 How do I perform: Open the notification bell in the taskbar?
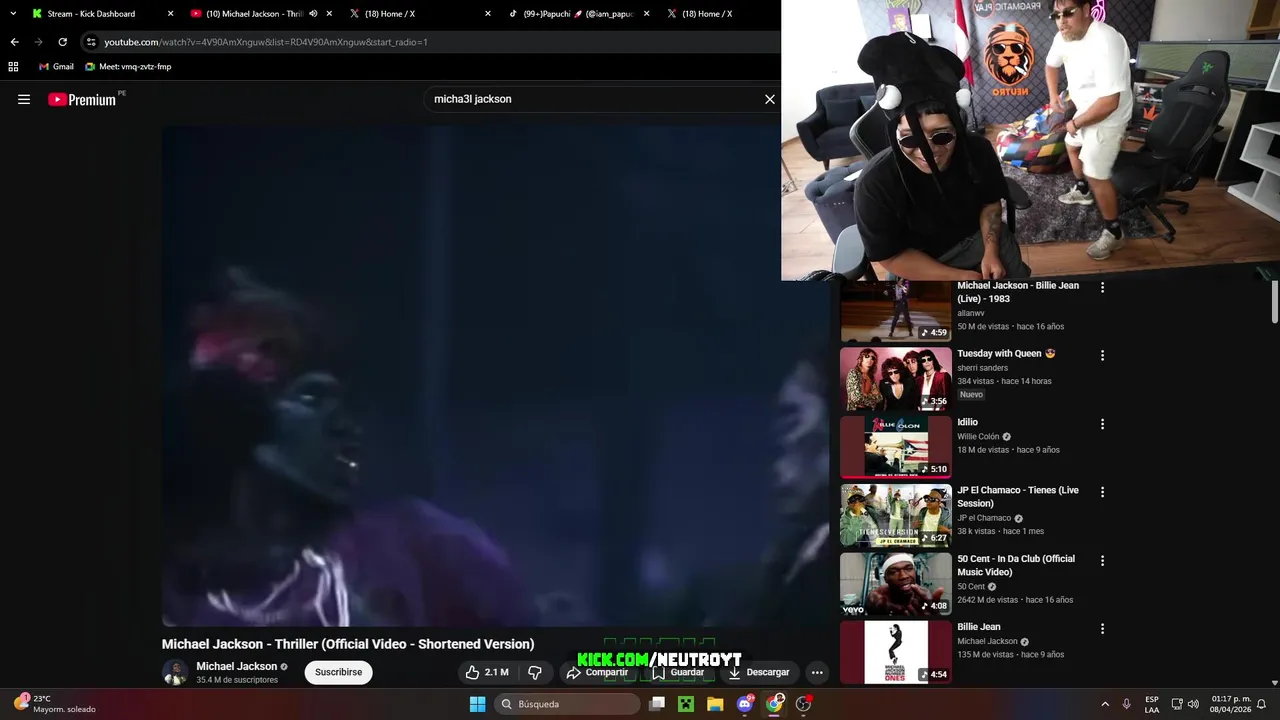1261,704
